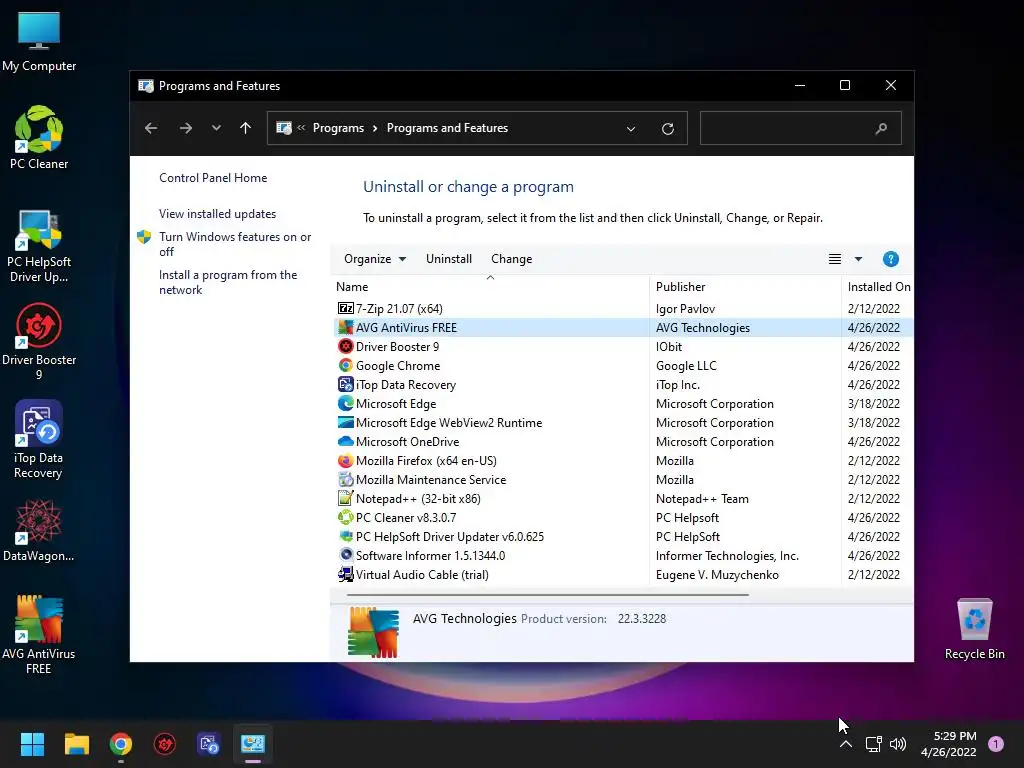Select Notepad++ (32-bit x86)
Viewport: 1024px width, 768px height.
623,498
